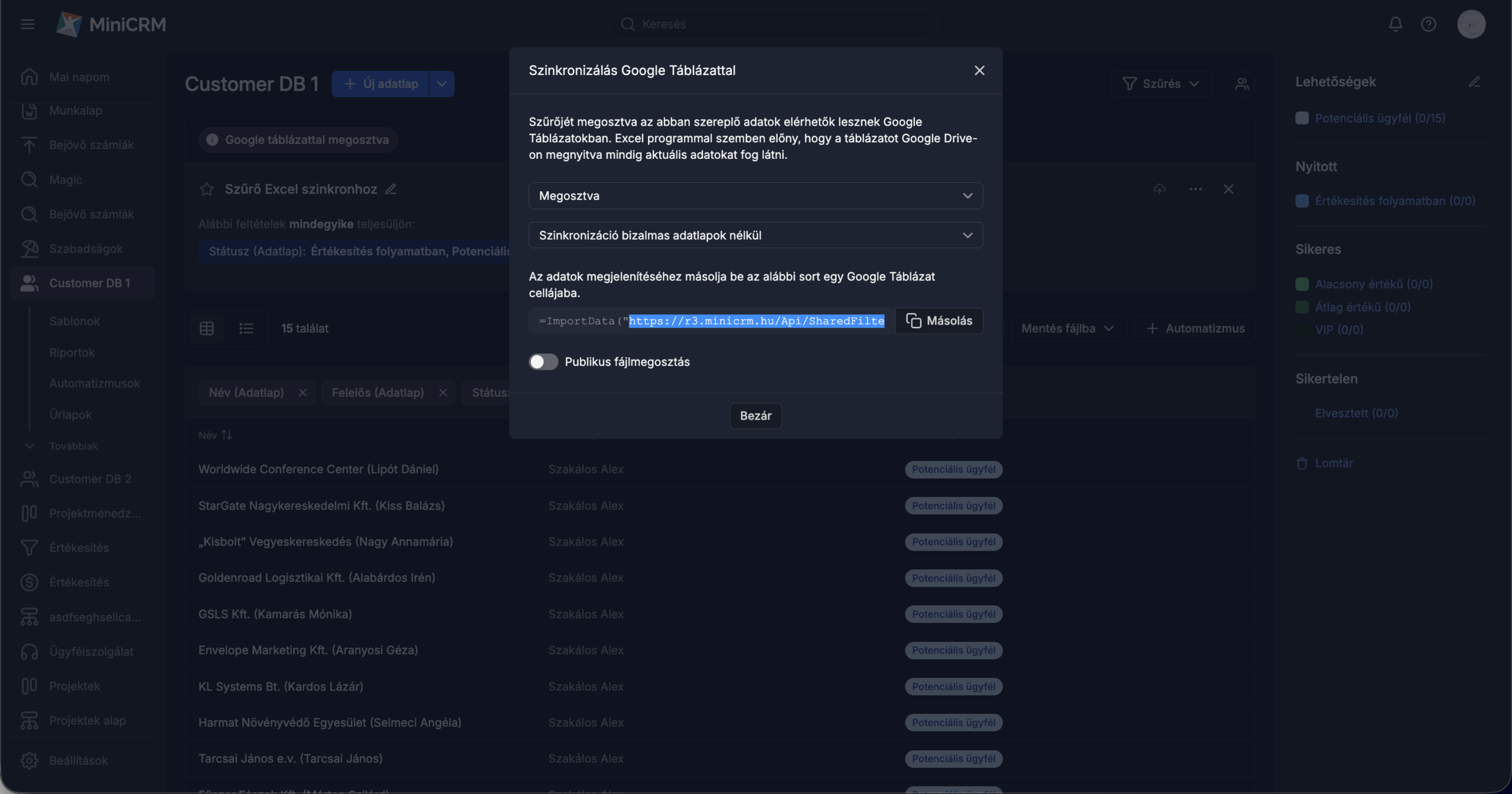Click the Potenciális ügyfél status checkbox
Screen dimensions: 1512x794
(x=1302, y=118)
